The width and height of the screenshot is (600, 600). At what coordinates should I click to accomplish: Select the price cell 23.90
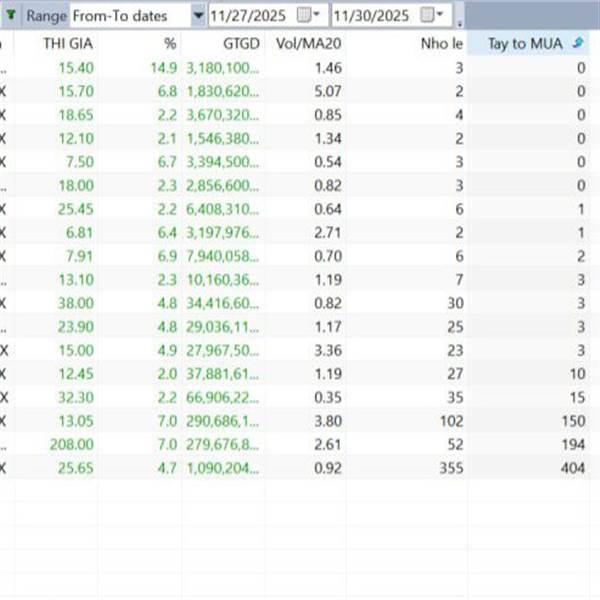(76, 327)
